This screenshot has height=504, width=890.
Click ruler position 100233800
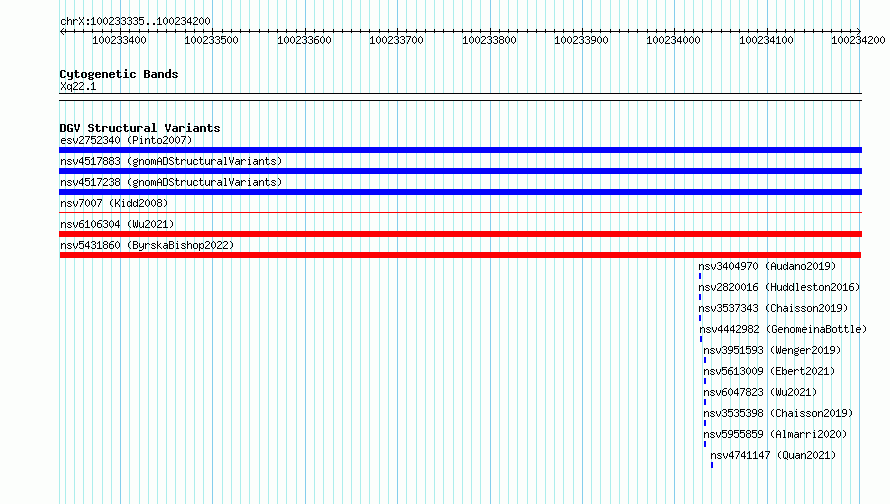pyautogui.click(x=489, y=40)
